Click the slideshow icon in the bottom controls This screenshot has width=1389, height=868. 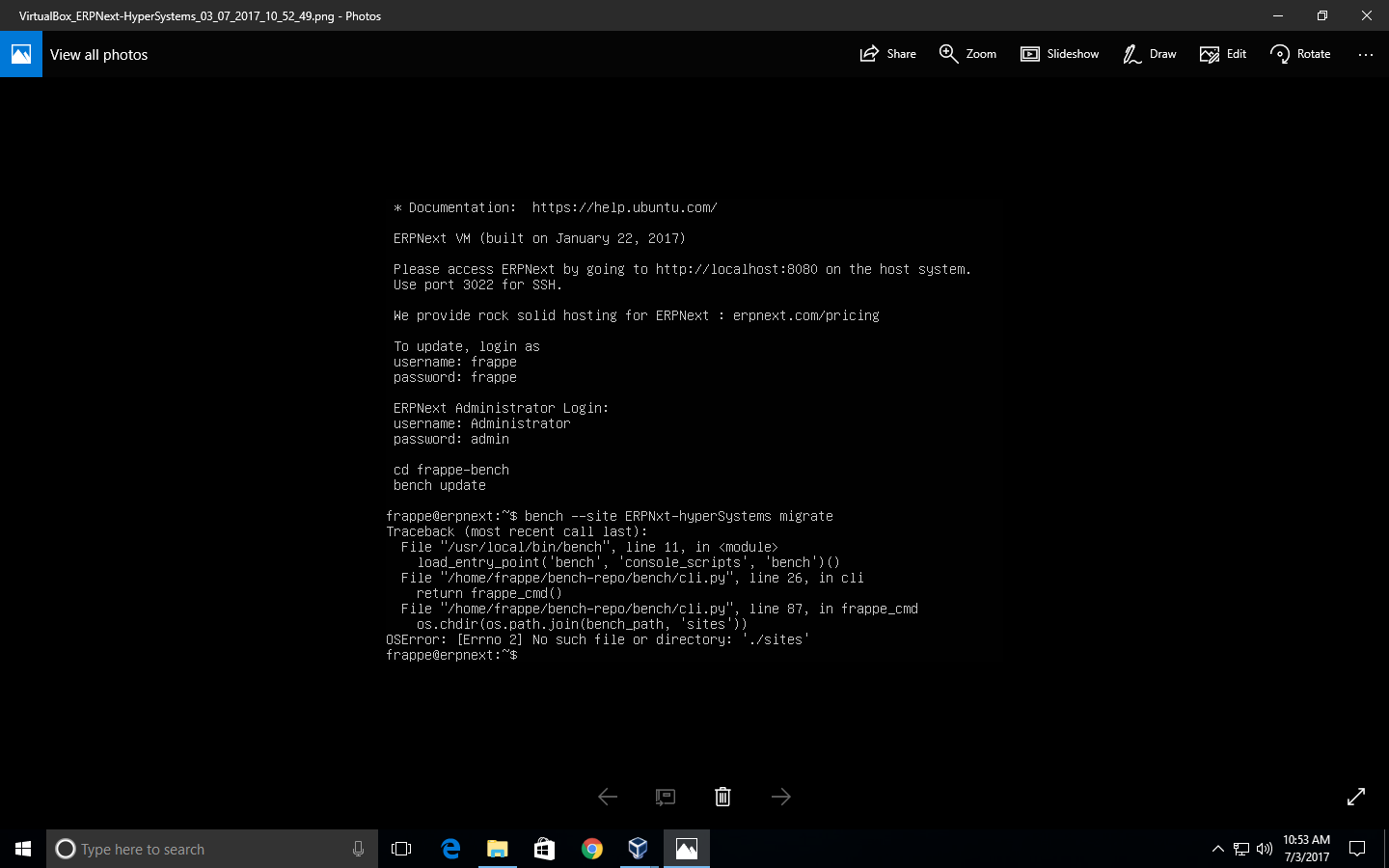point(666,797)
